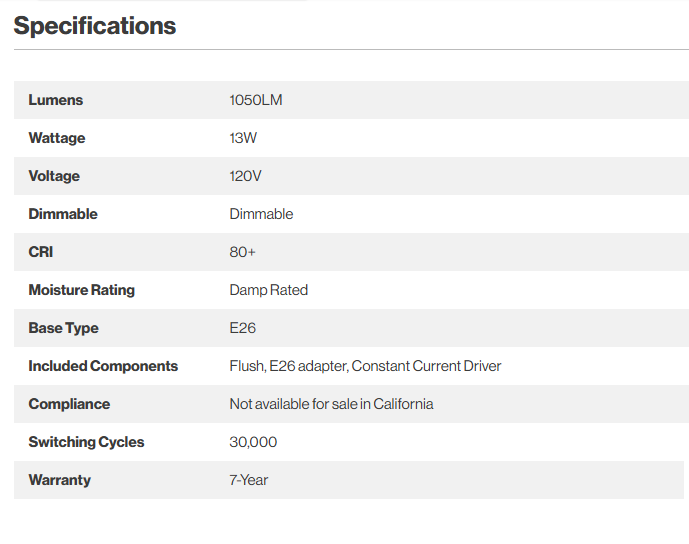The width and height of the screenshot is (689, 544).
Task: Select the E26 base type value
Action: (242, 328)
